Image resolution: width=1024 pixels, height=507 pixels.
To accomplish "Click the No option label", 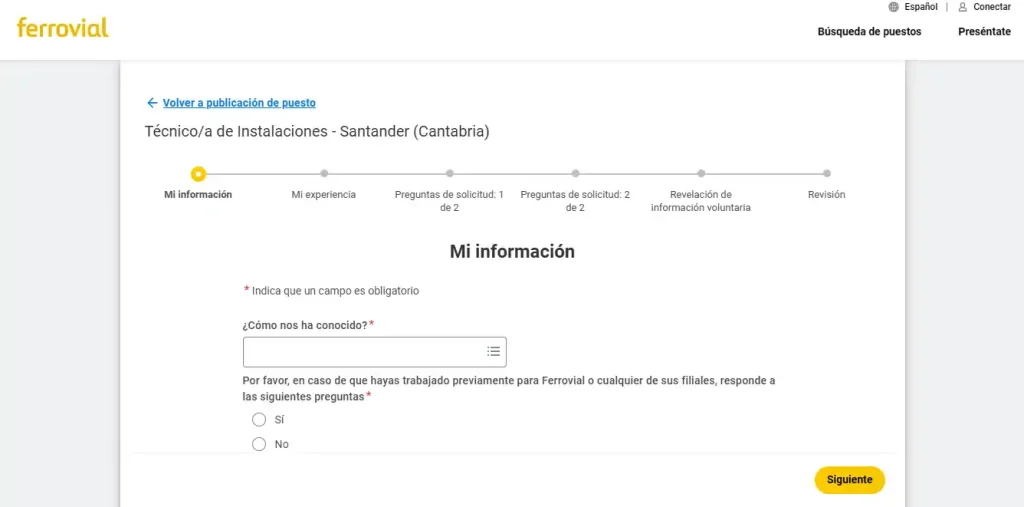I will 281,444.
